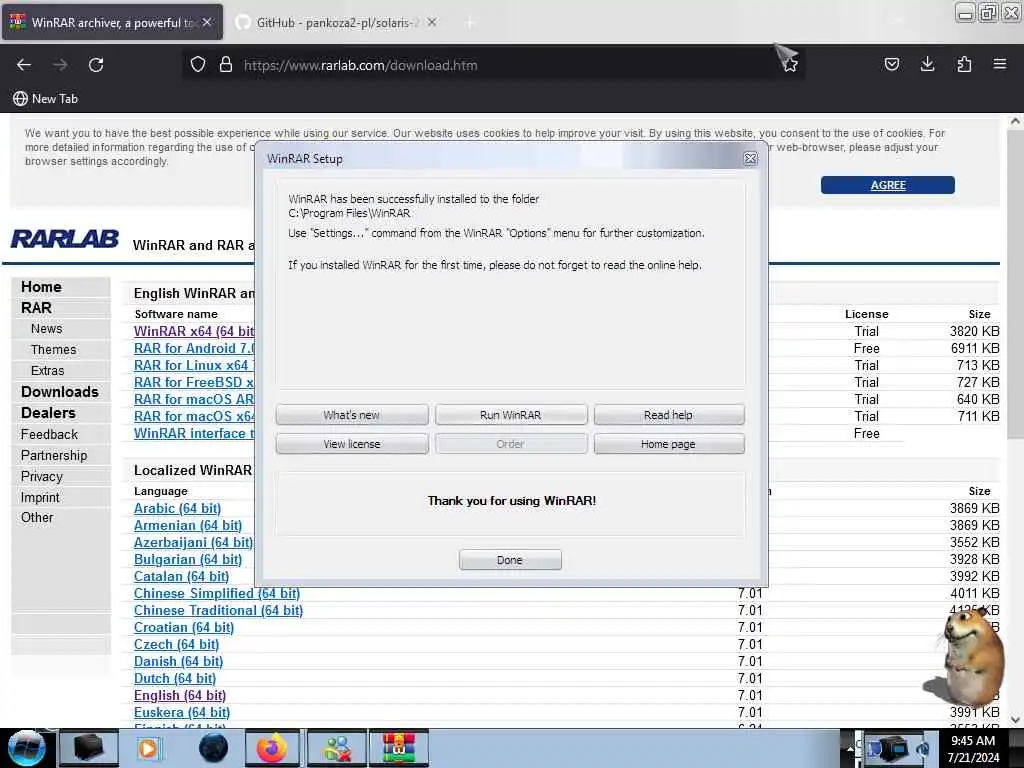
Task: Open Privacy in the sidebar
Action: pos(42,476)
